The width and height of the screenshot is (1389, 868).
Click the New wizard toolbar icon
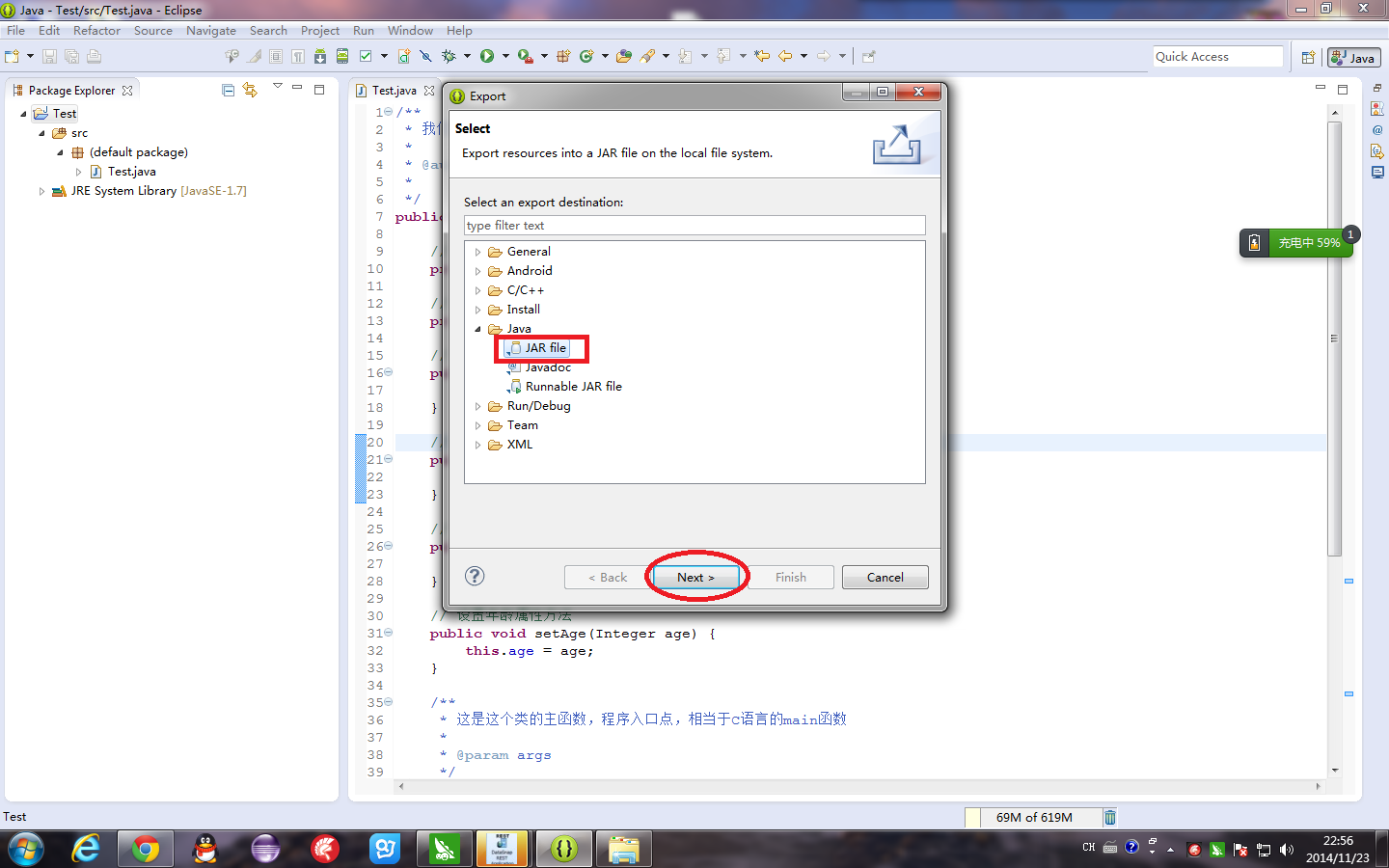13,56
